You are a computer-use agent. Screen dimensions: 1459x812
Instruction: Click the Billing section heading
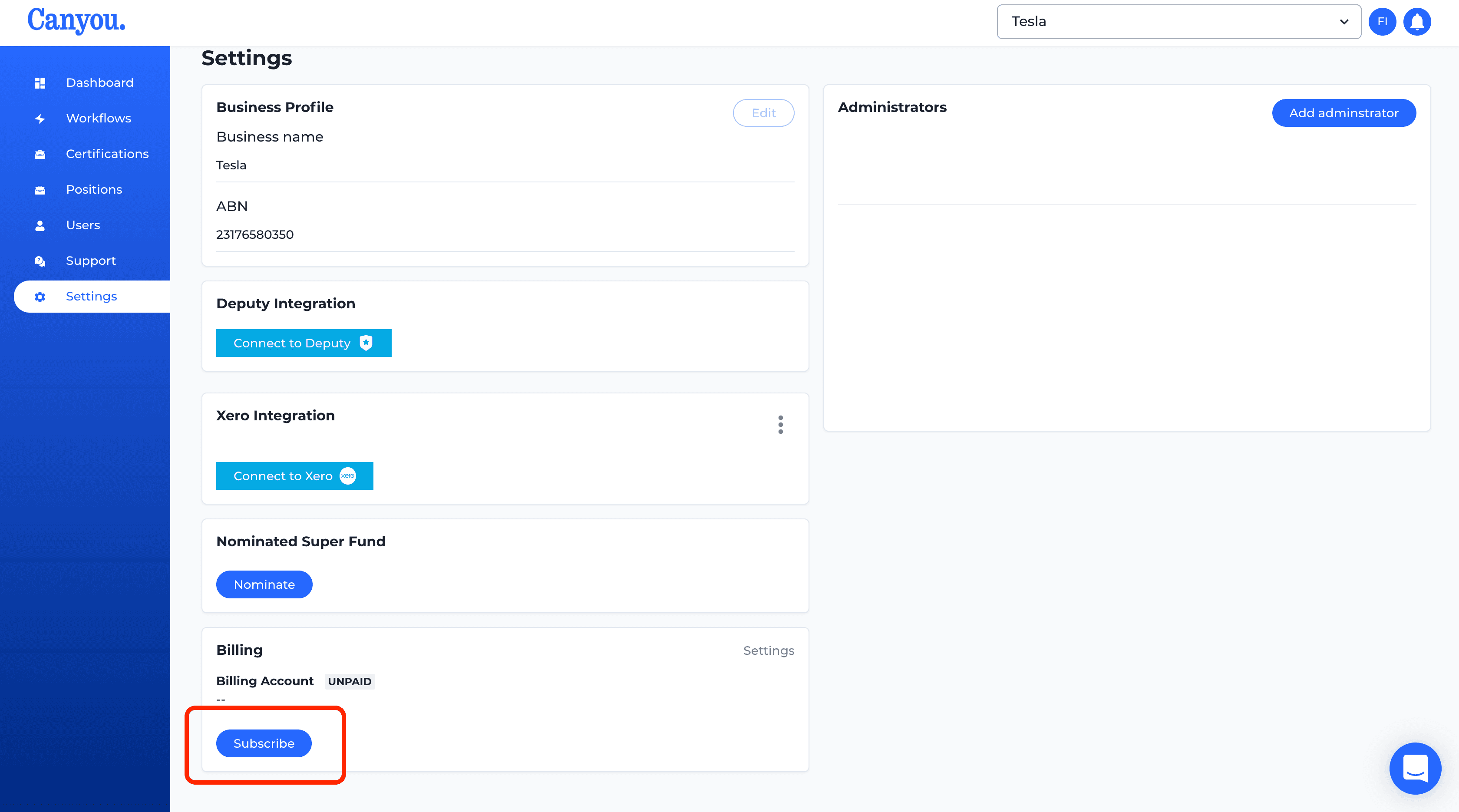(240, 650)
